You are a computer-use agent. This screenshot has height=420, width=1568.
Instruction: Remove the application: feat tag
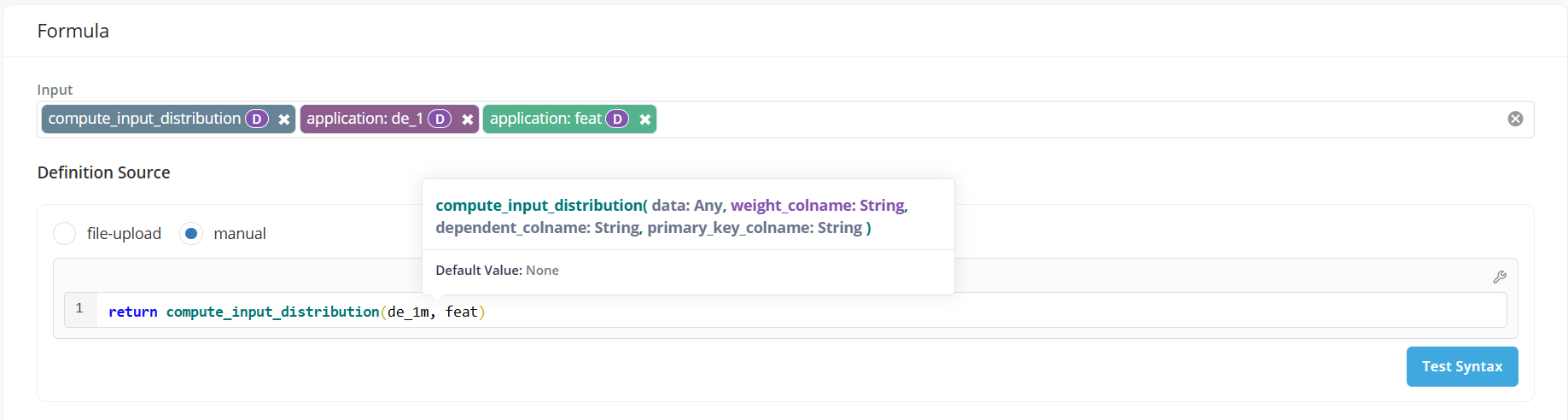645,120
